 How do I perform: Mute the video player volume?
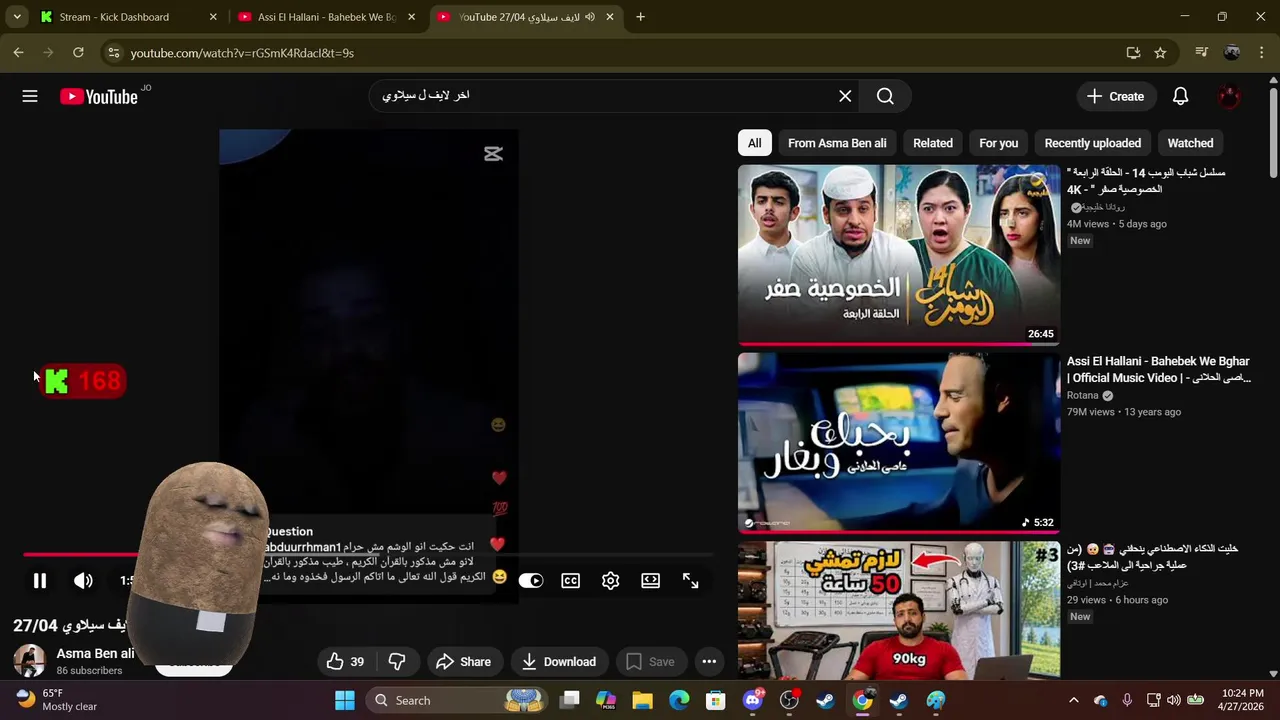83,580
